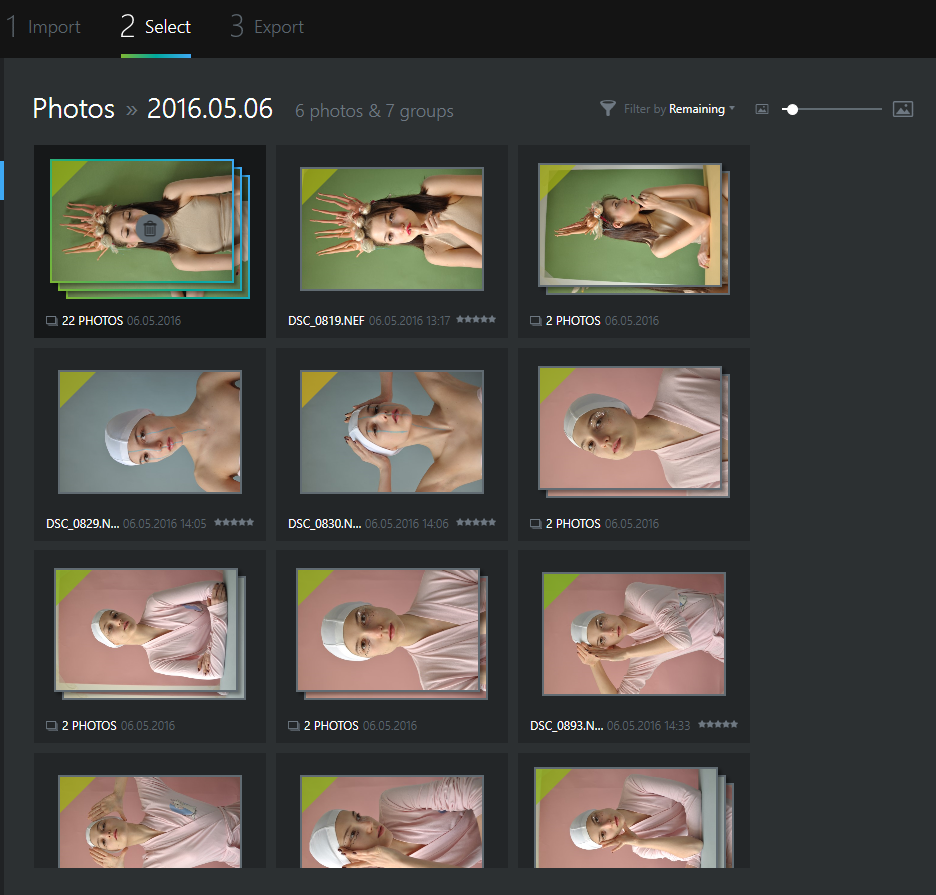
Task: Select the DSC_0829 photo thumbnail
Action: (x=150, y=432)
